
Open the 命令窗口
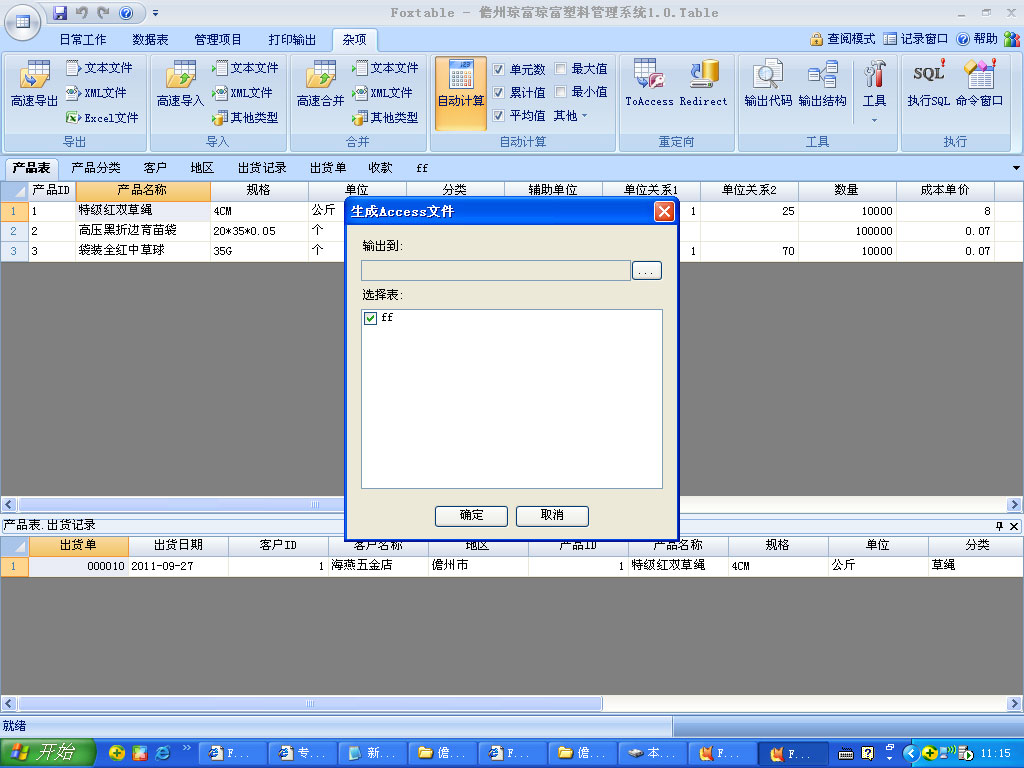point(979,84)
